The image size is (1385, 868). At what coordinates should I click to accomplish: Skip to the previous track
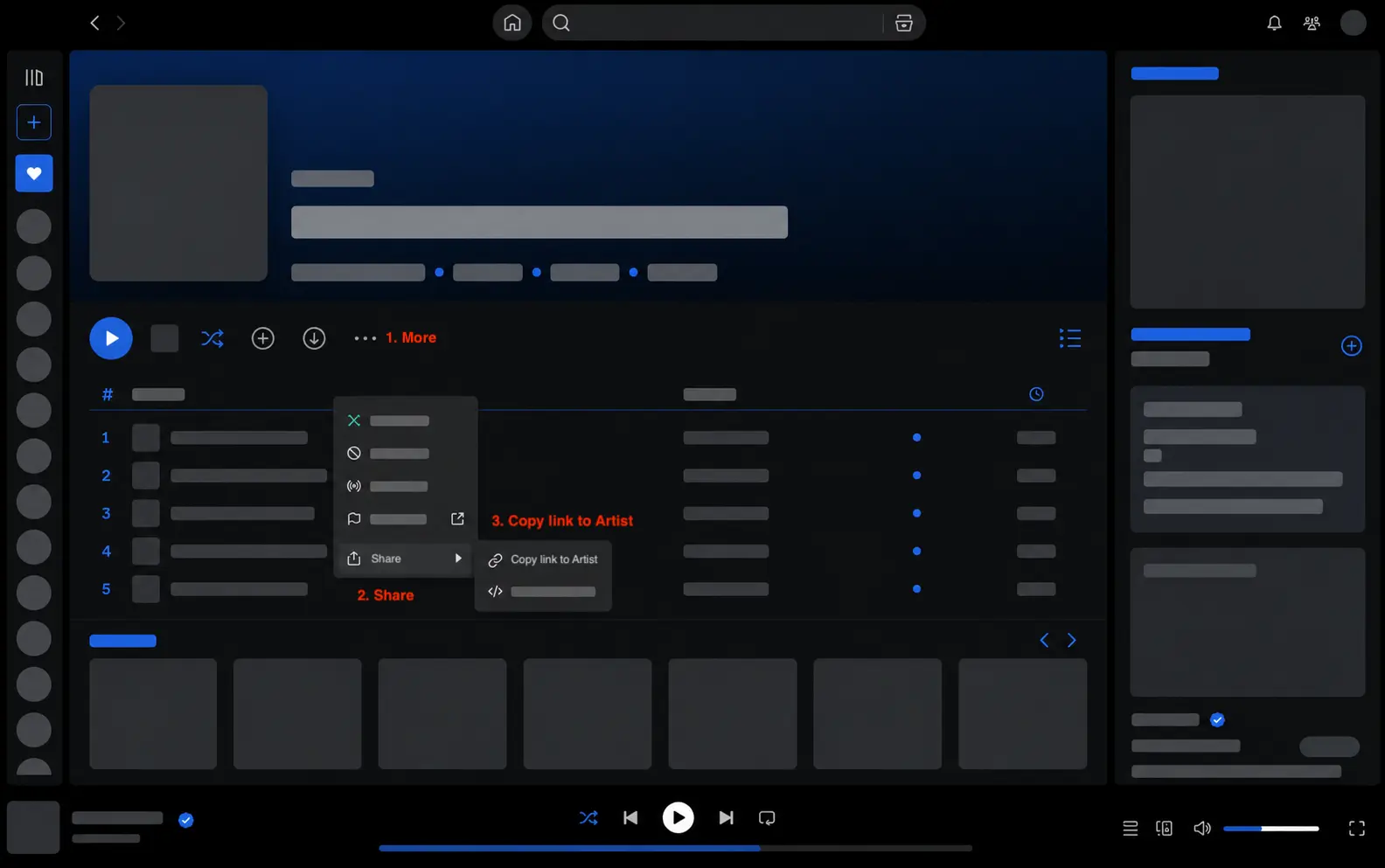click(630, 818)
